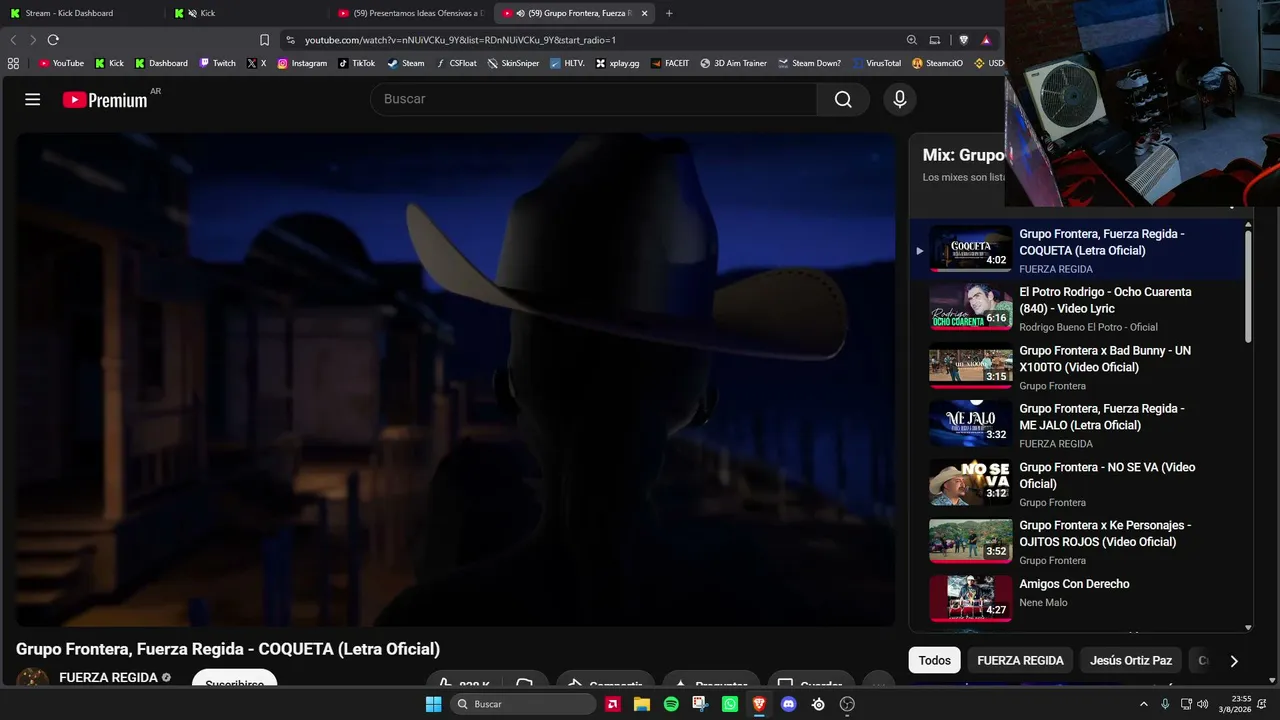This screenshot has width=1280, height=720.
Task: Open File Explorer from the taskbar
Action: pos(642,704)
